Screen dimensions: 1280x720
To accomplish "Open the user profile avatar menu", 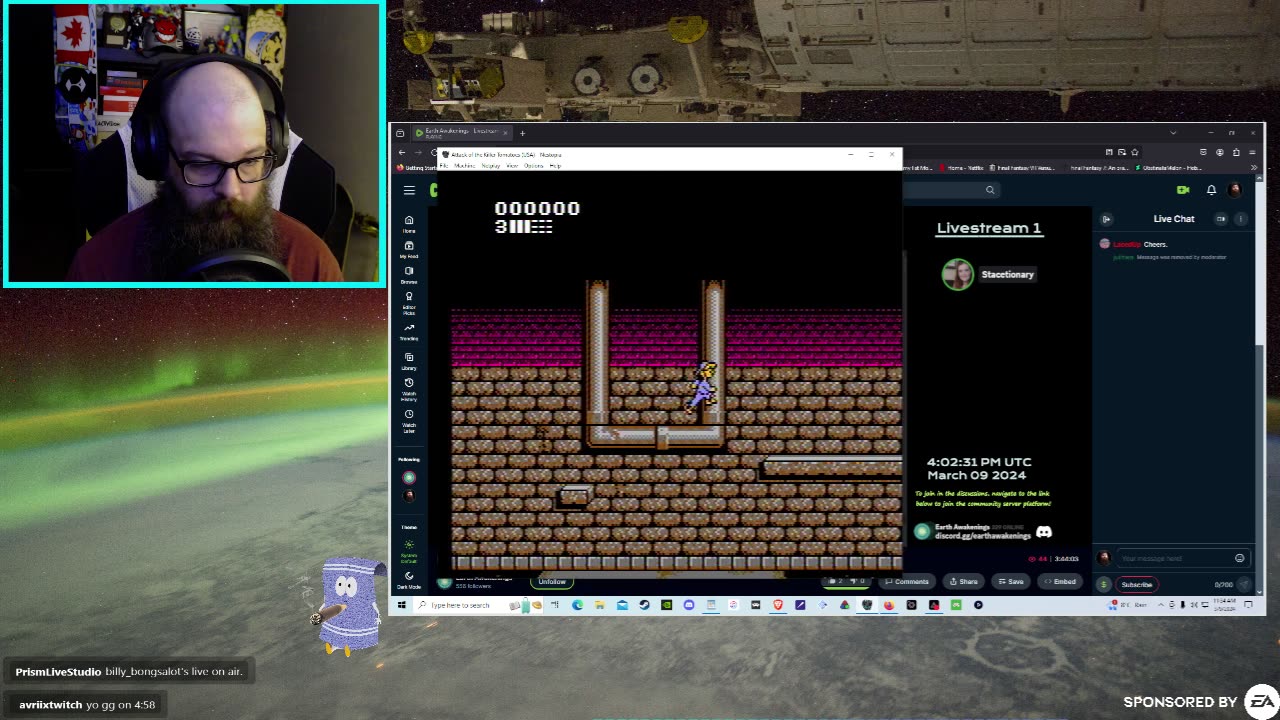I will coord(1235,190).
